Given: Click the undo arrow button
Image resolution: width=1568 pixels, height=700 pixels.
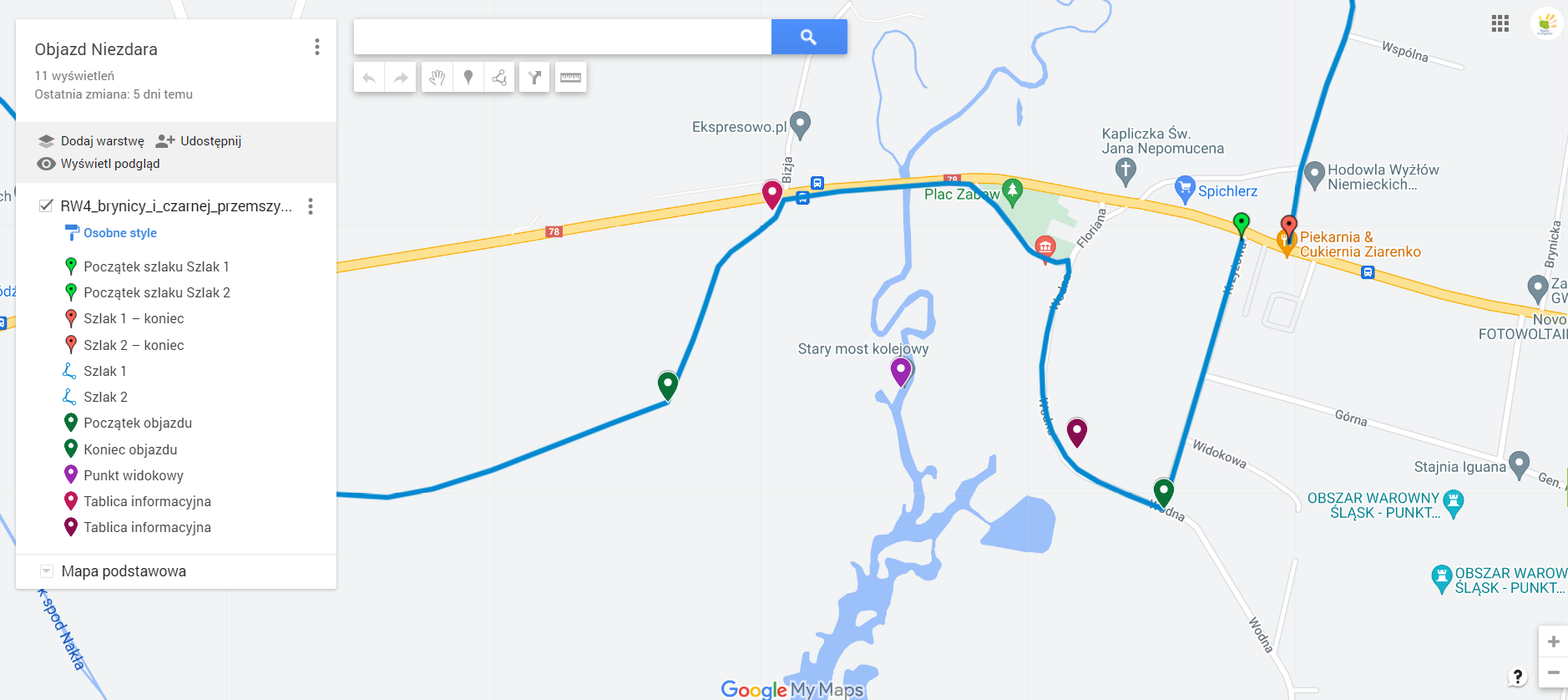Looking at the screenshot, I should [369, 78].
